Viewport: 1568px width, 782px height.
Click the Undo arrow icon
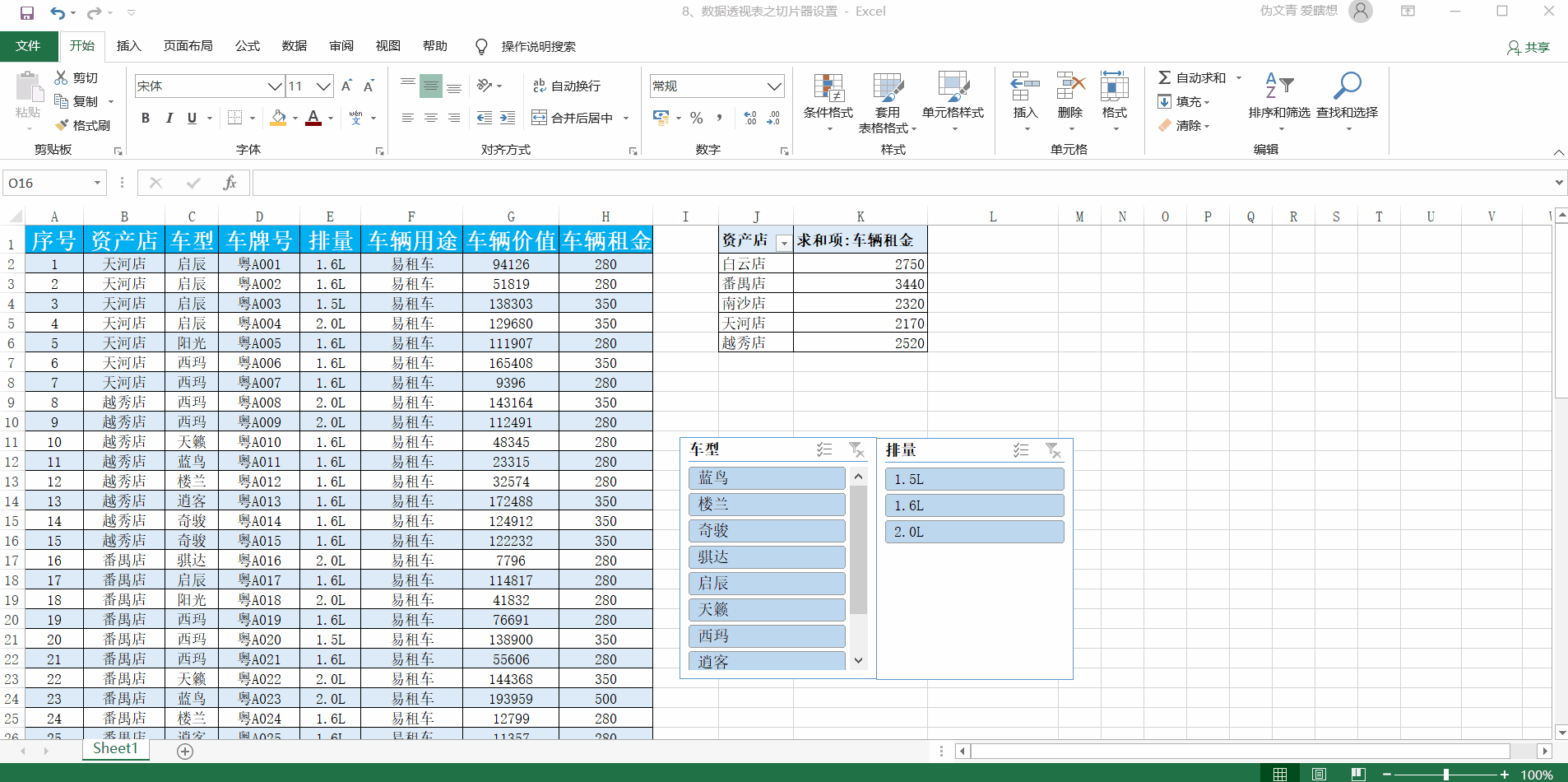[x=57, y=12]
